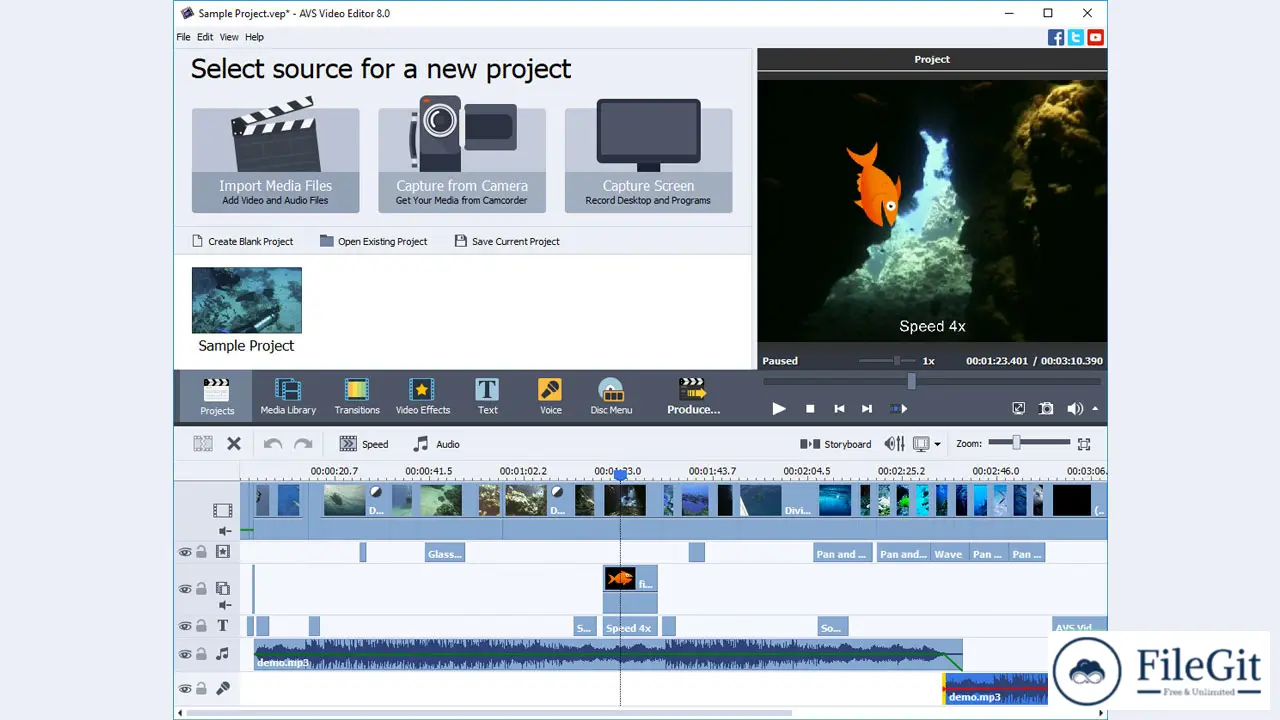This screenshot has height=720, width=1280.
Task: Click the Produce button
Action: 693,395
